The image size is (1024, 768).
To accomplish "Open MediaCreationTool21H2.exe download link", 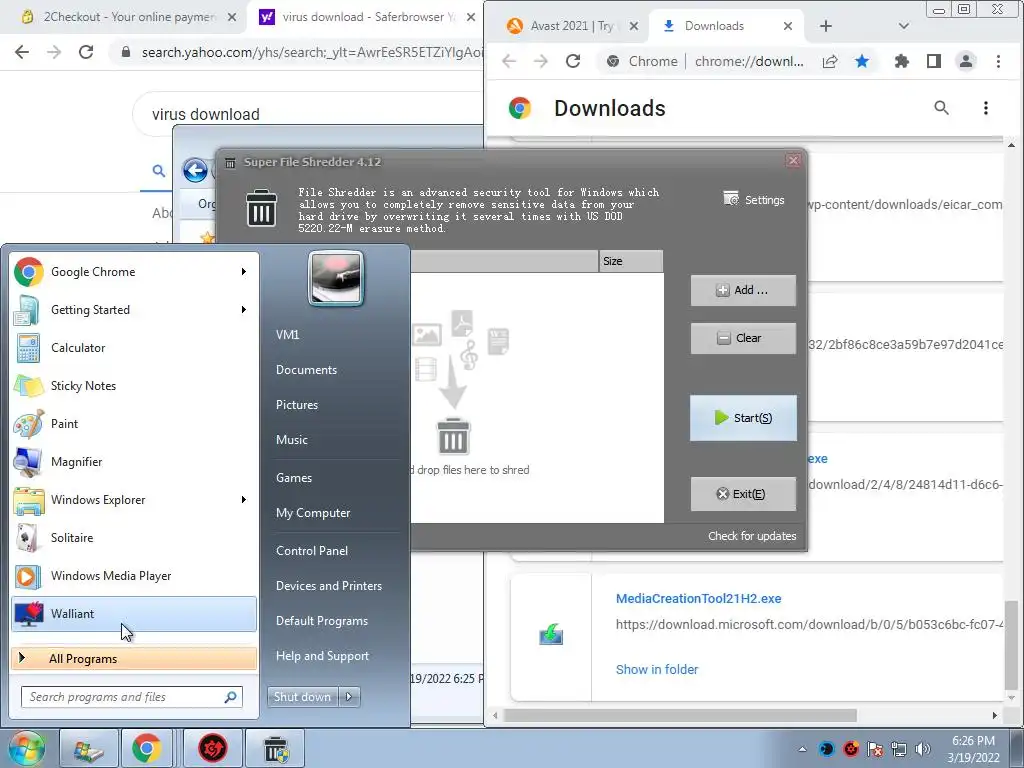I will click(x=698, y=598).
